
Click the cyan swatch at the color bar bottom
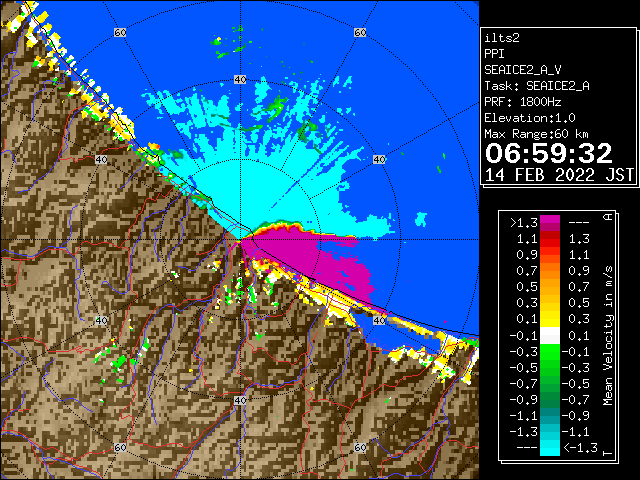550,448
